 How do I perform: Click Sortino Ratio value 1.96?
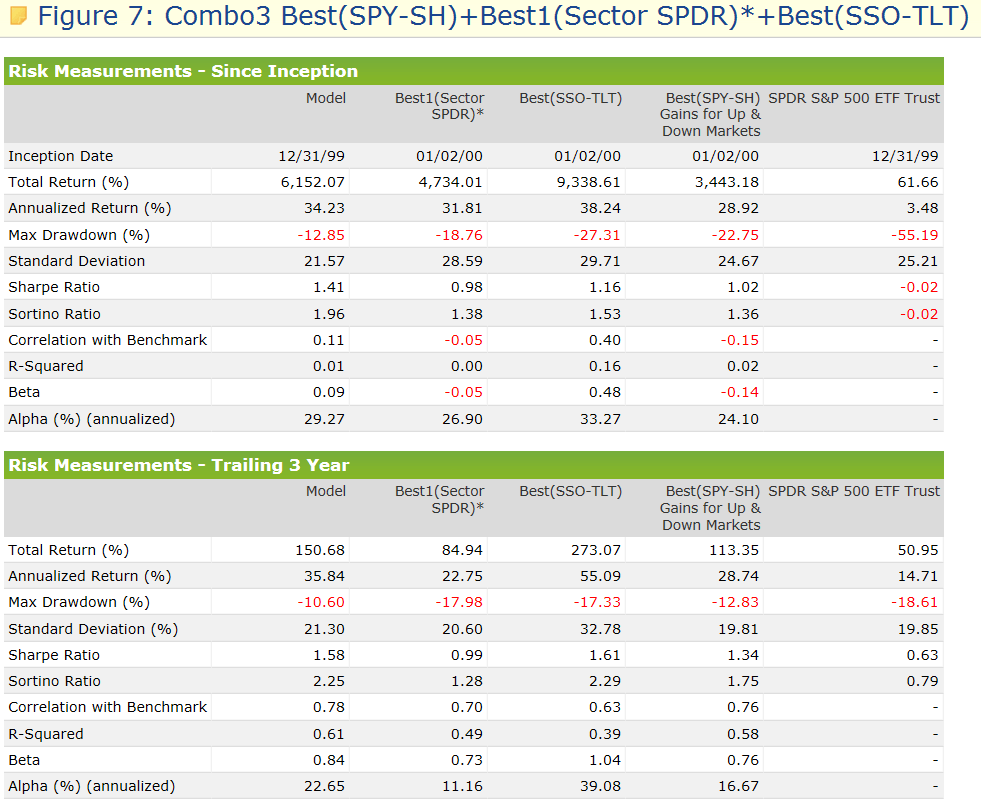[328, 314]
